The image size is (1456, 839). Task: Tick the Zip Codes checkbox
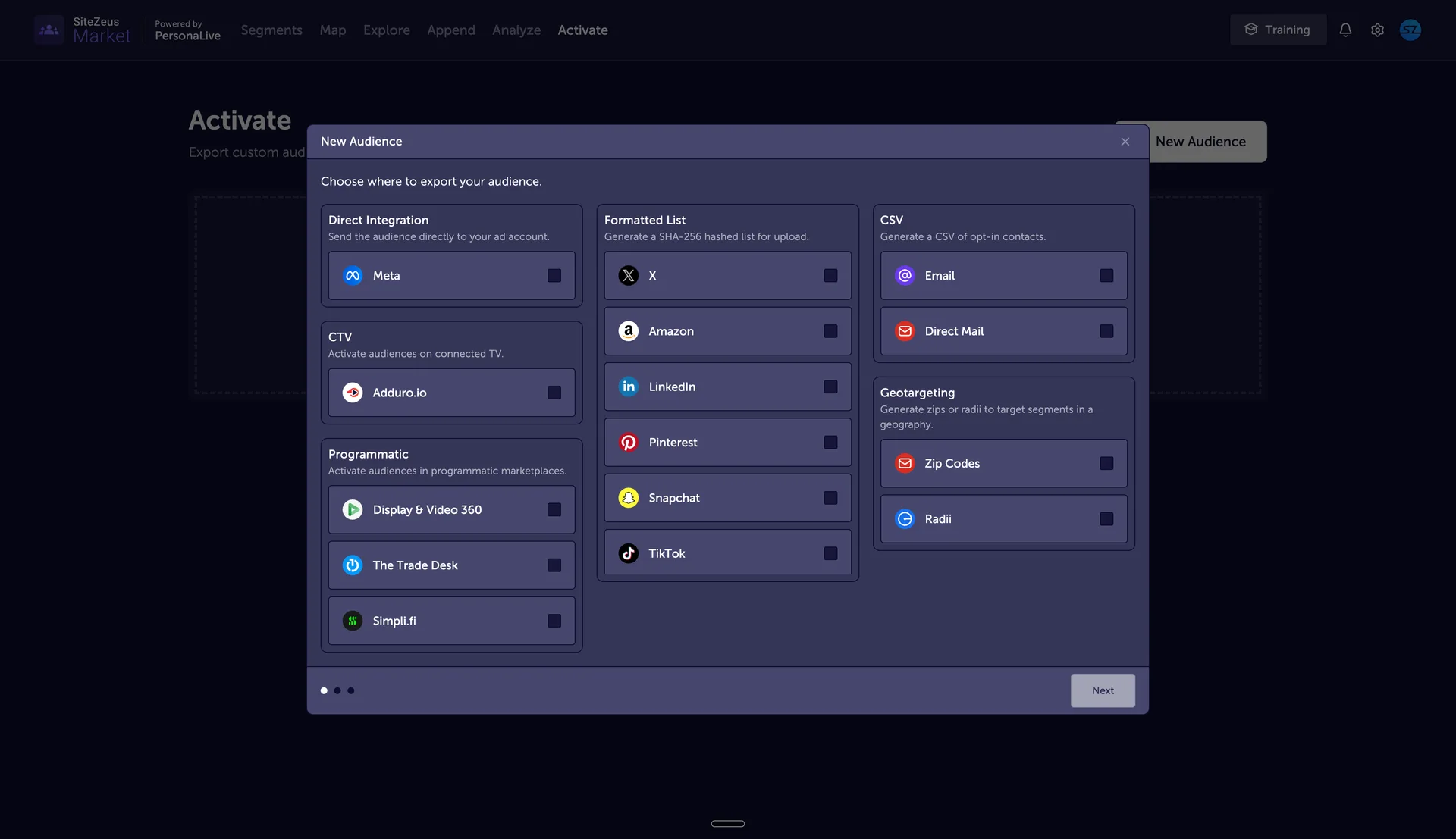tap(1106, 463)
